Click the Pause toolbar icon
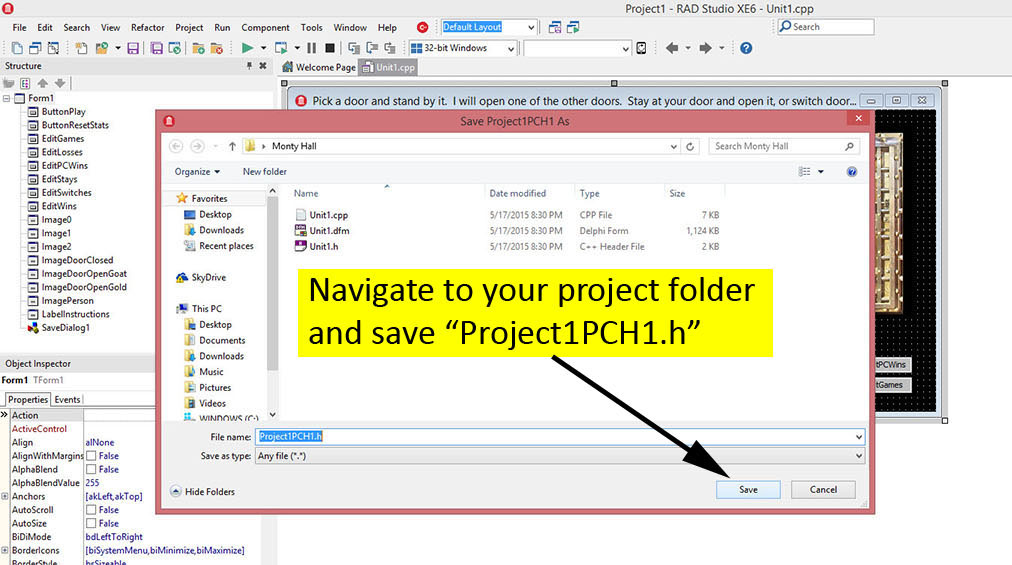The height and width of the screenshot is (565, 1012). click(312, 48)
